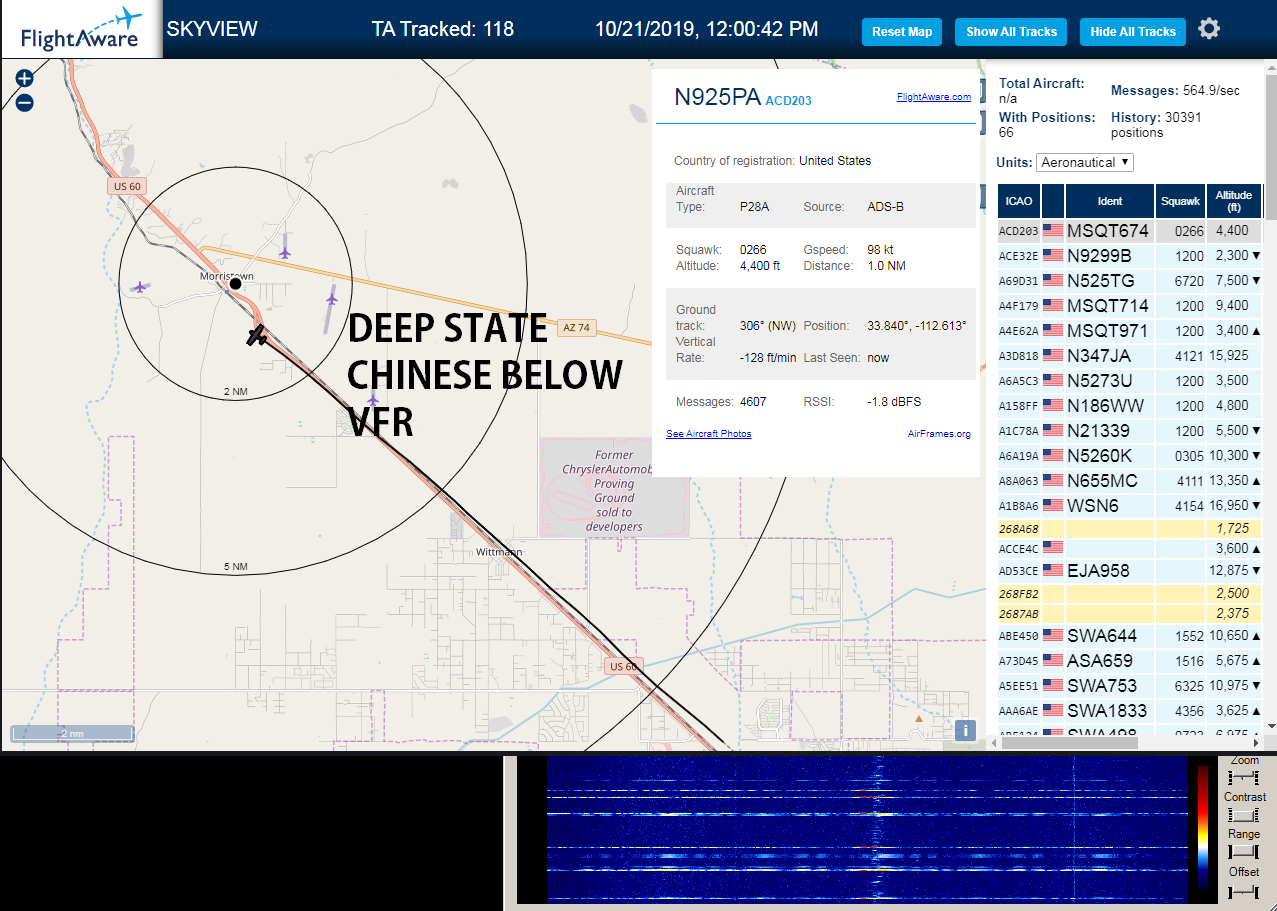Sort table by Ident column
The height and width of the screenshot is (911, 1277).
coord(1110,201)
